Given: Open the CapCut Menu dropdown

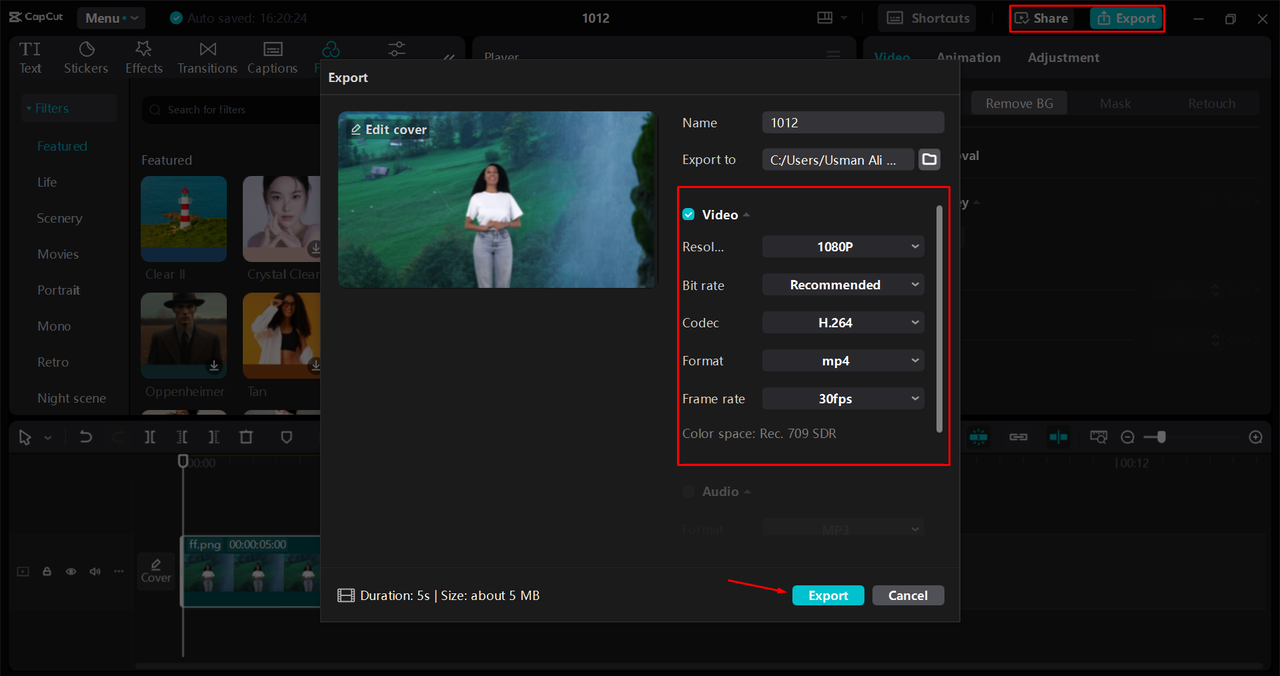Looking at the screenshot, I should click(x=109, y=18).
